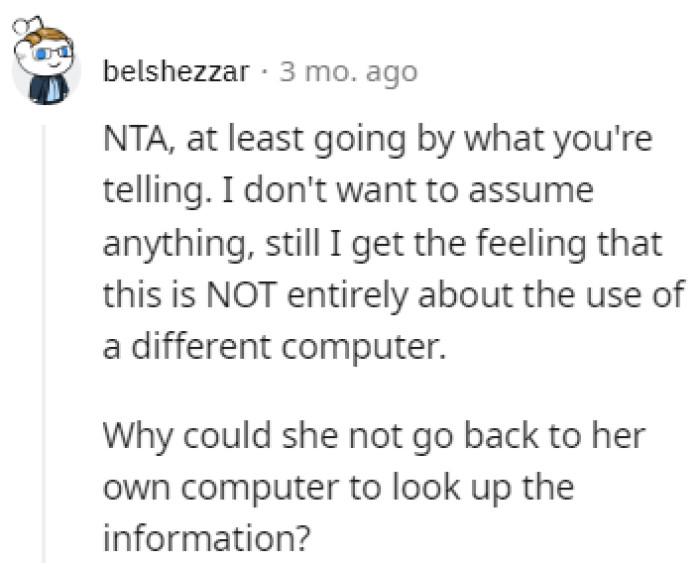Collapse the comment thread via vertical line

click(43, 340)
